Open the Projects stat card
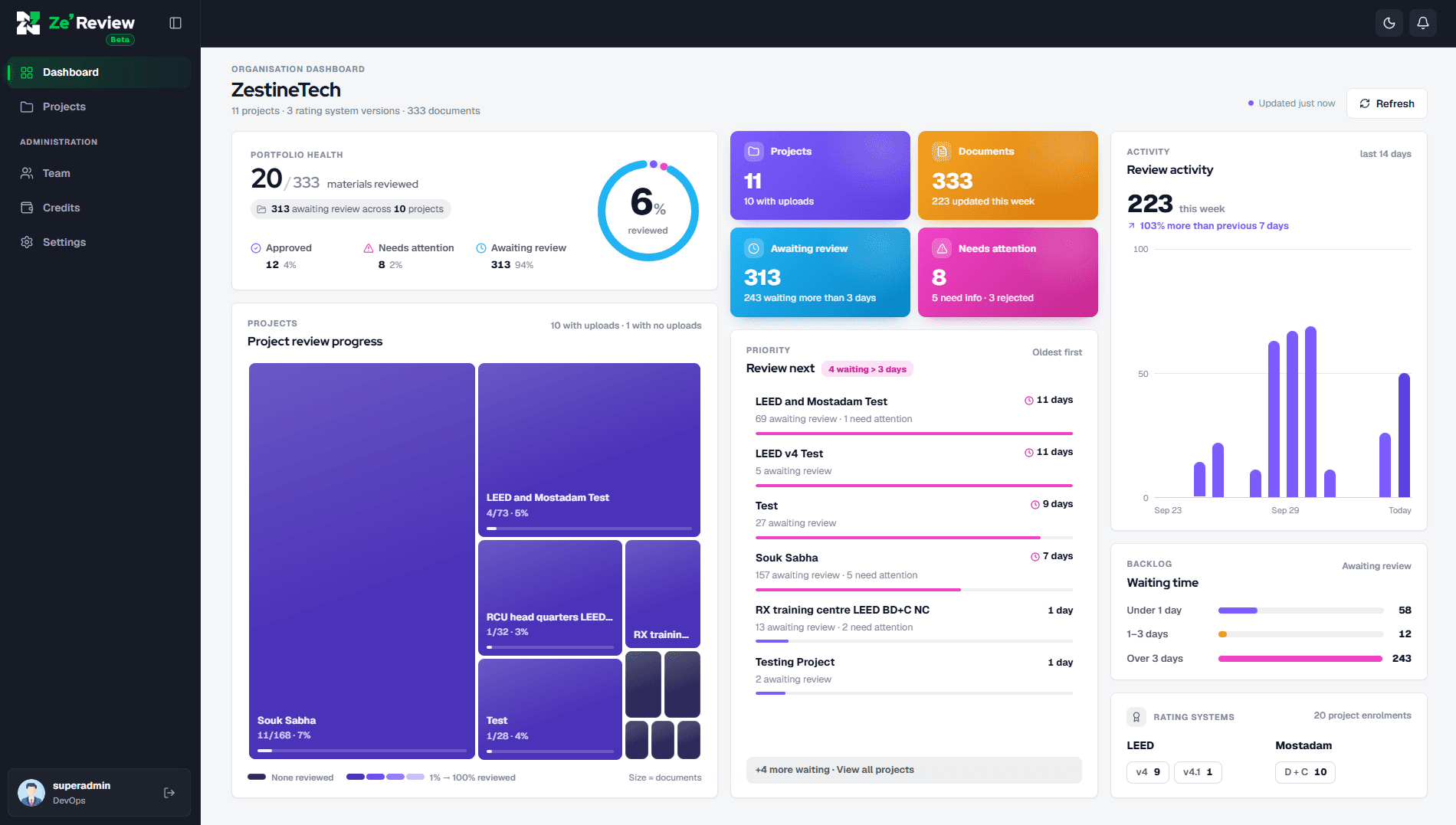Viewport: 1456px width, 825px height. coord(820,175)
